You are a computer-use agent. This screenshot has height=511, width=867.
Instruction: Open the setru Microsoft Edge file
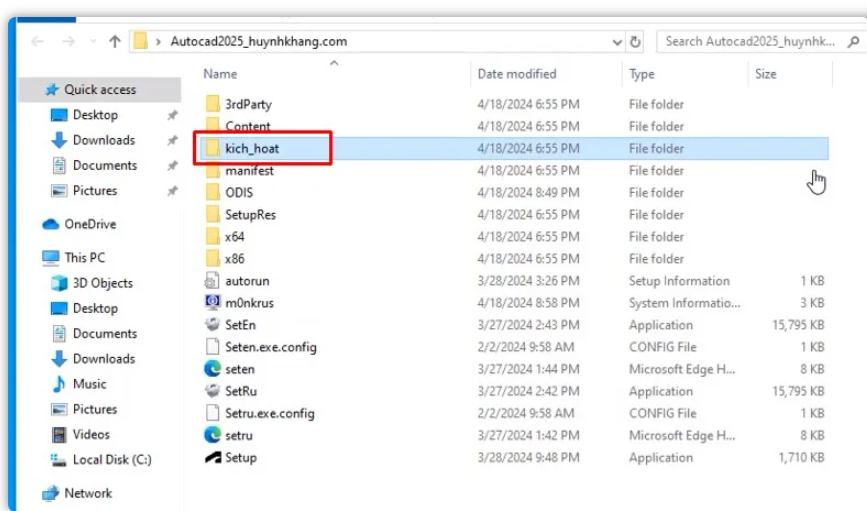pyautogui.click(x=238, y=435)
